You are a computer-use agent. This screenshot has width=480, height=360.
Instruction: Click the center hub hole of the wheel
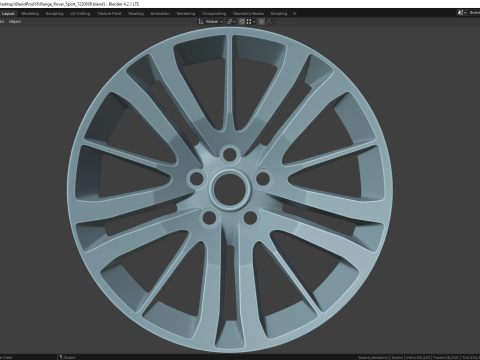click(230, 189)
